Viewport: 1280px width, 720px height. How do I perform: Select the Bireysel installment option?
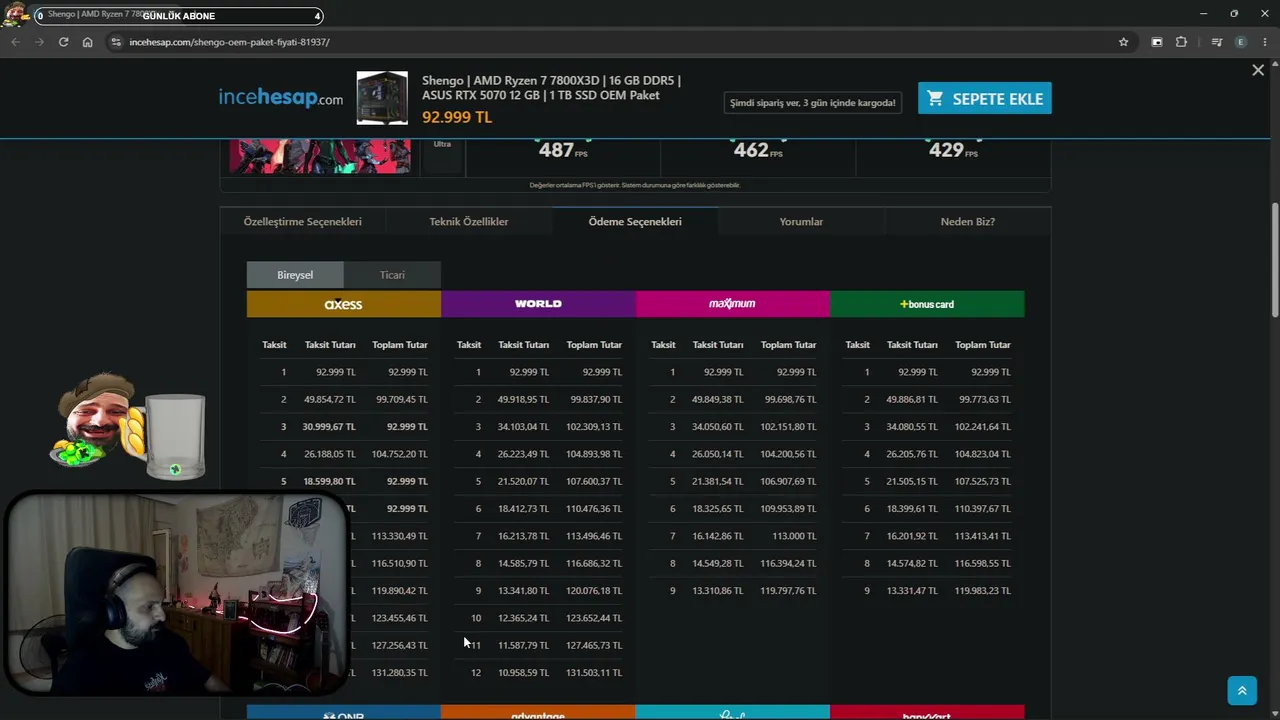(x=295, y=275)
